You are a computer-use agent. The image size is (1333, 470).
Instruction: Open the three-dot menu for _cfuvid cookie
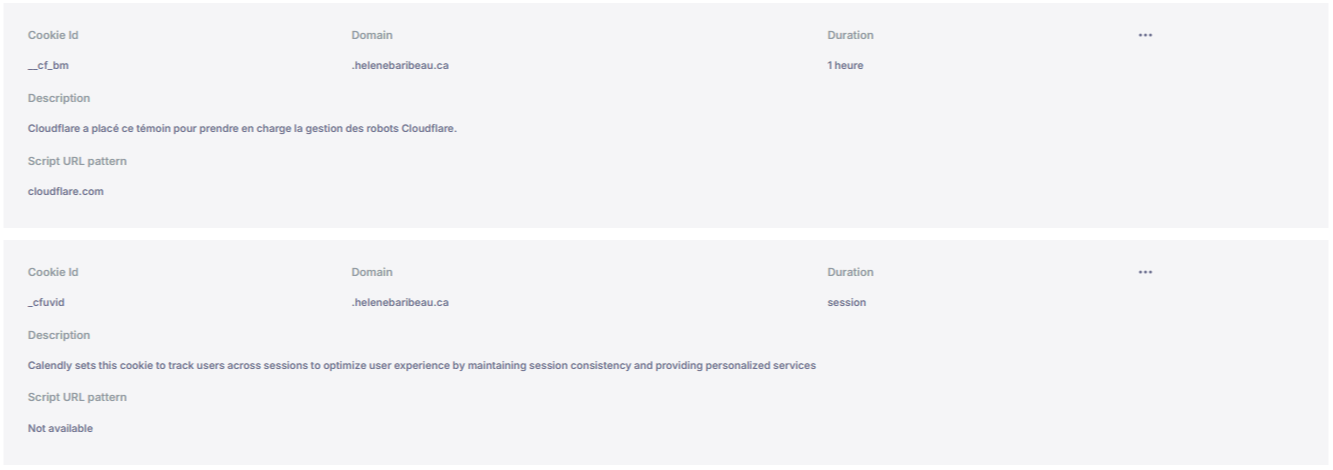click(1145, 272)
